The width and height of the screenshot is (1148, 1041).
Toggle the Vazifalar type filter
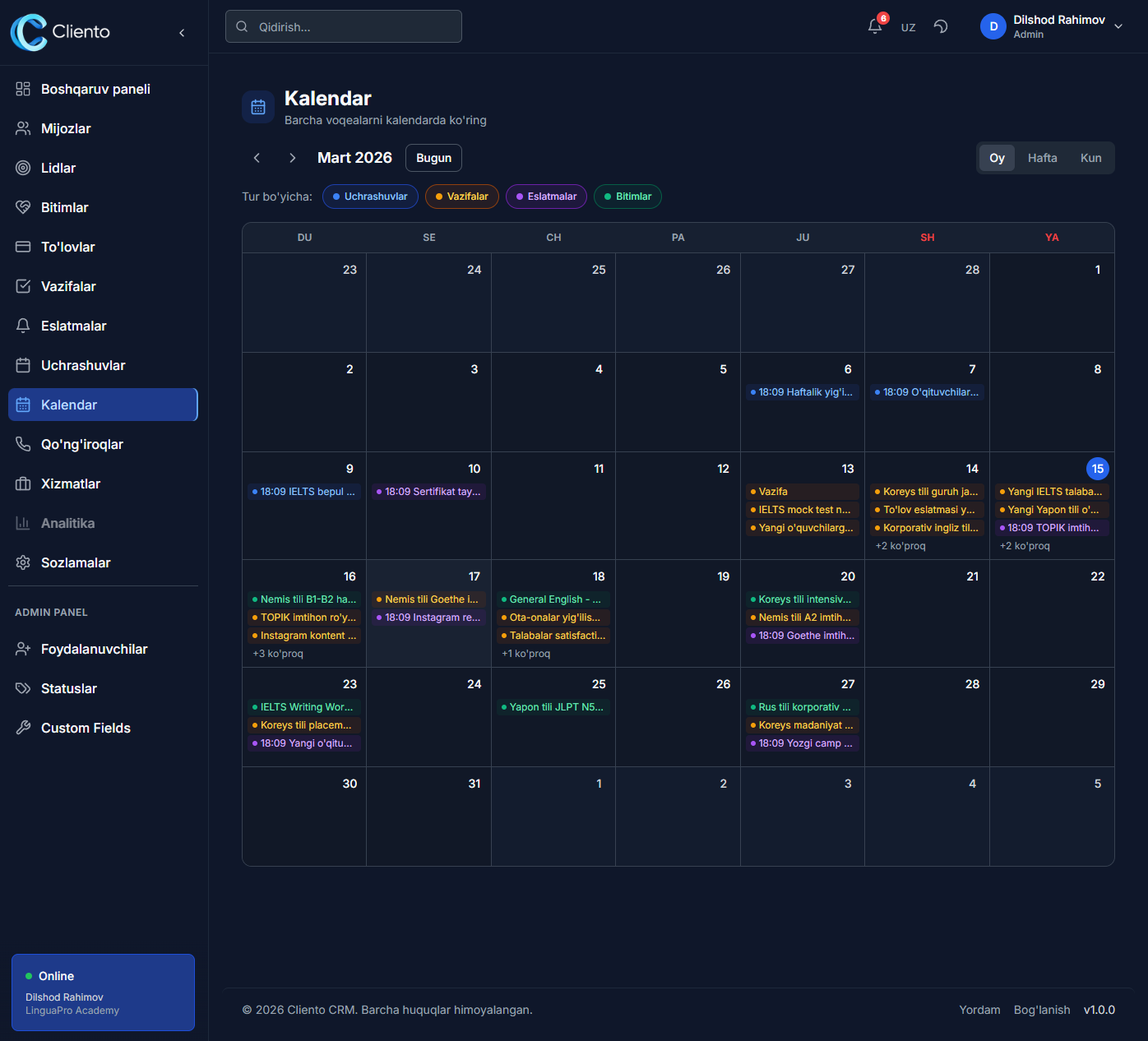pyautogui.click(x=461, y=197)
